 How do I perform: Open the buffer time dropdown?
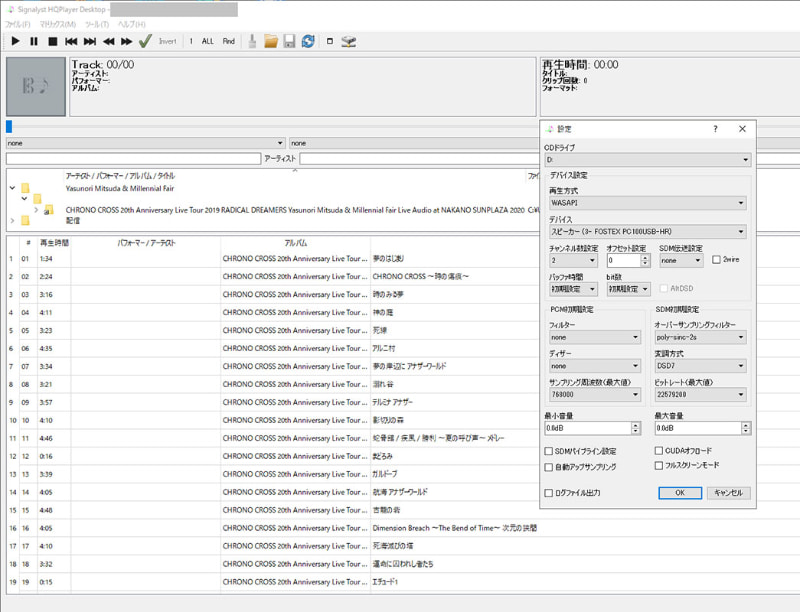point(573,289)
